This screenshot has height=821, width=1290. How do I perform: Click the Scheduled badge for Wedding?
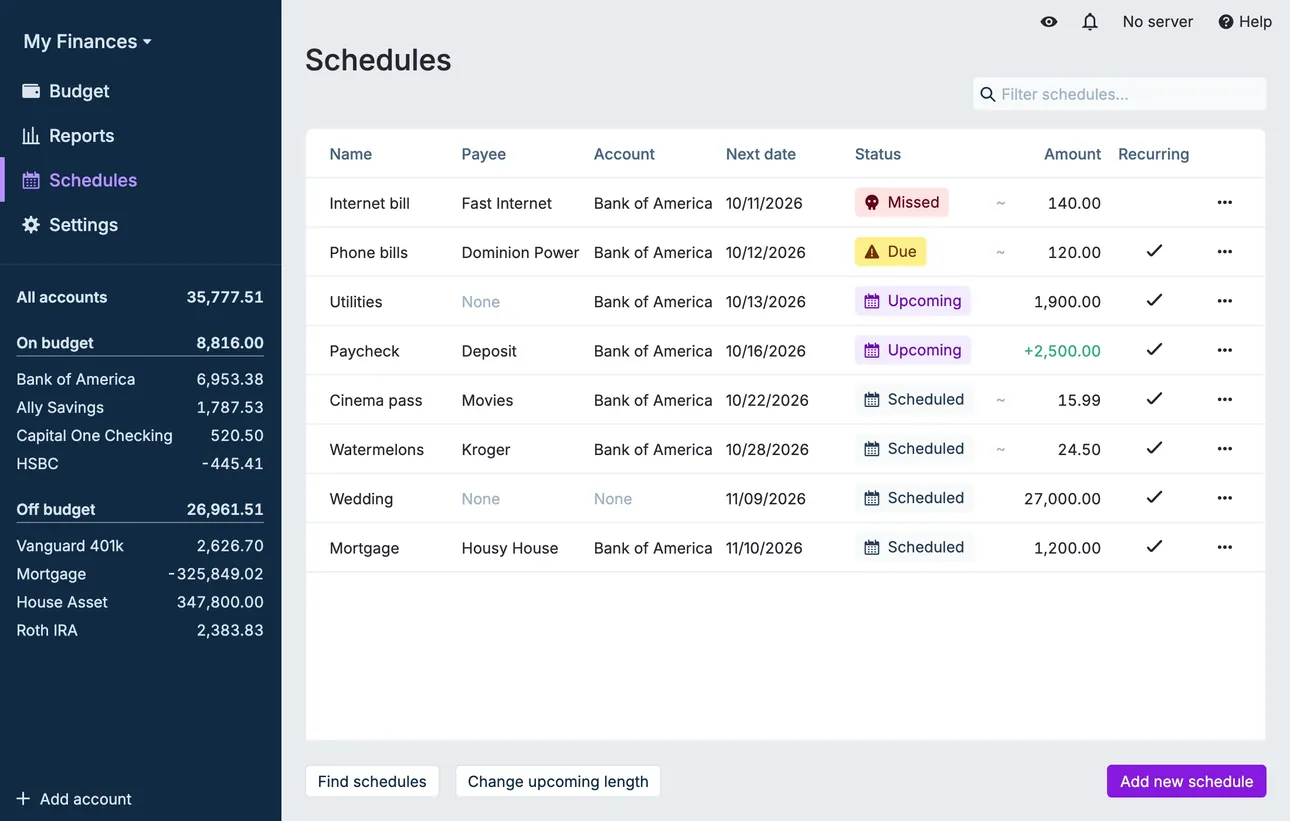(x=914, y=498)
